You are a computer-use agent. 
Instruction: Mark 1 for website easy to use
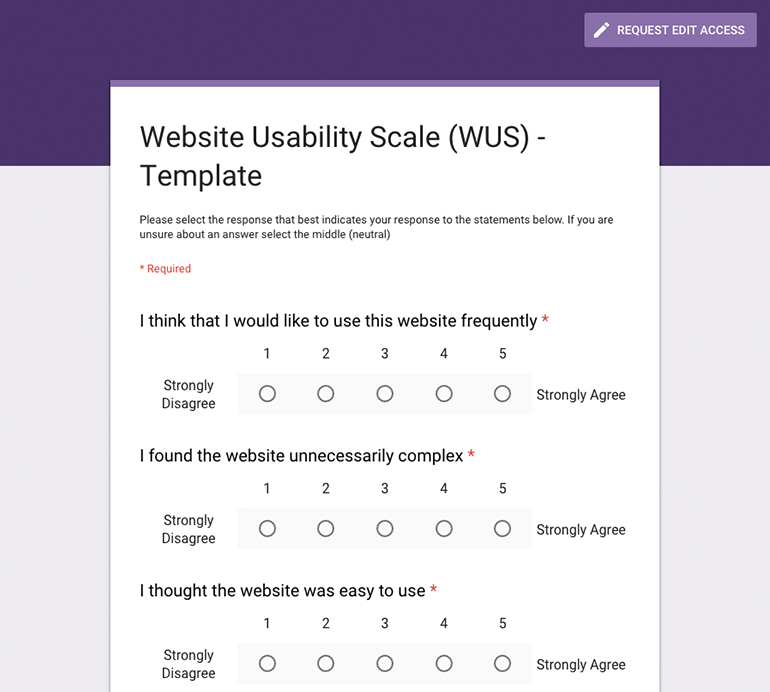[267, 664]
